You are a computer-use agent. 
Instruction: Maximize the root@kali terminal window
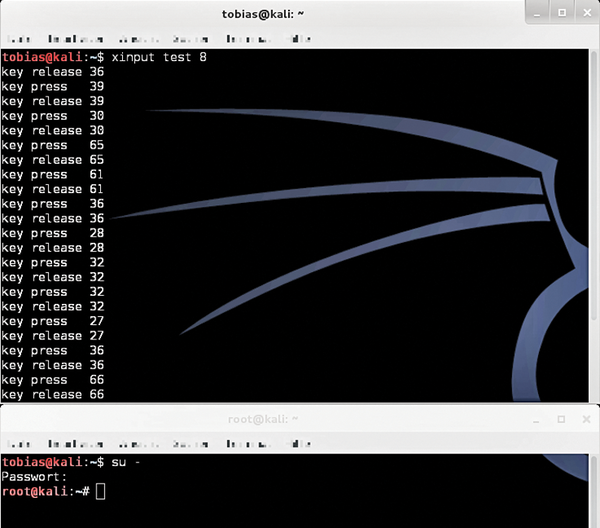click(x=561, y=420)
